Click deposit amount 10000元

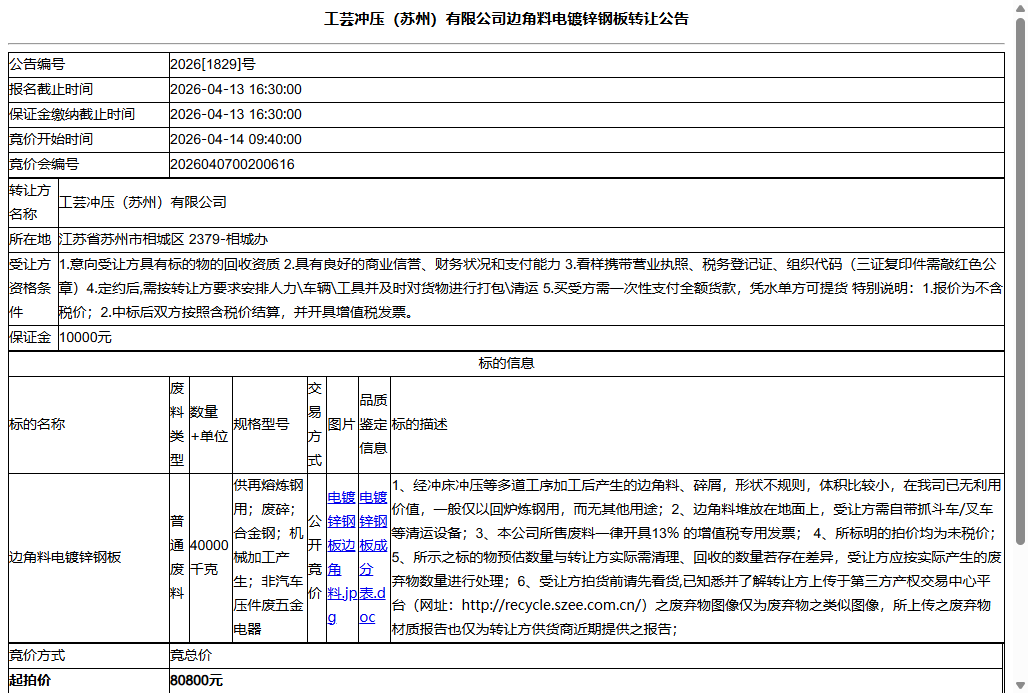85,338
